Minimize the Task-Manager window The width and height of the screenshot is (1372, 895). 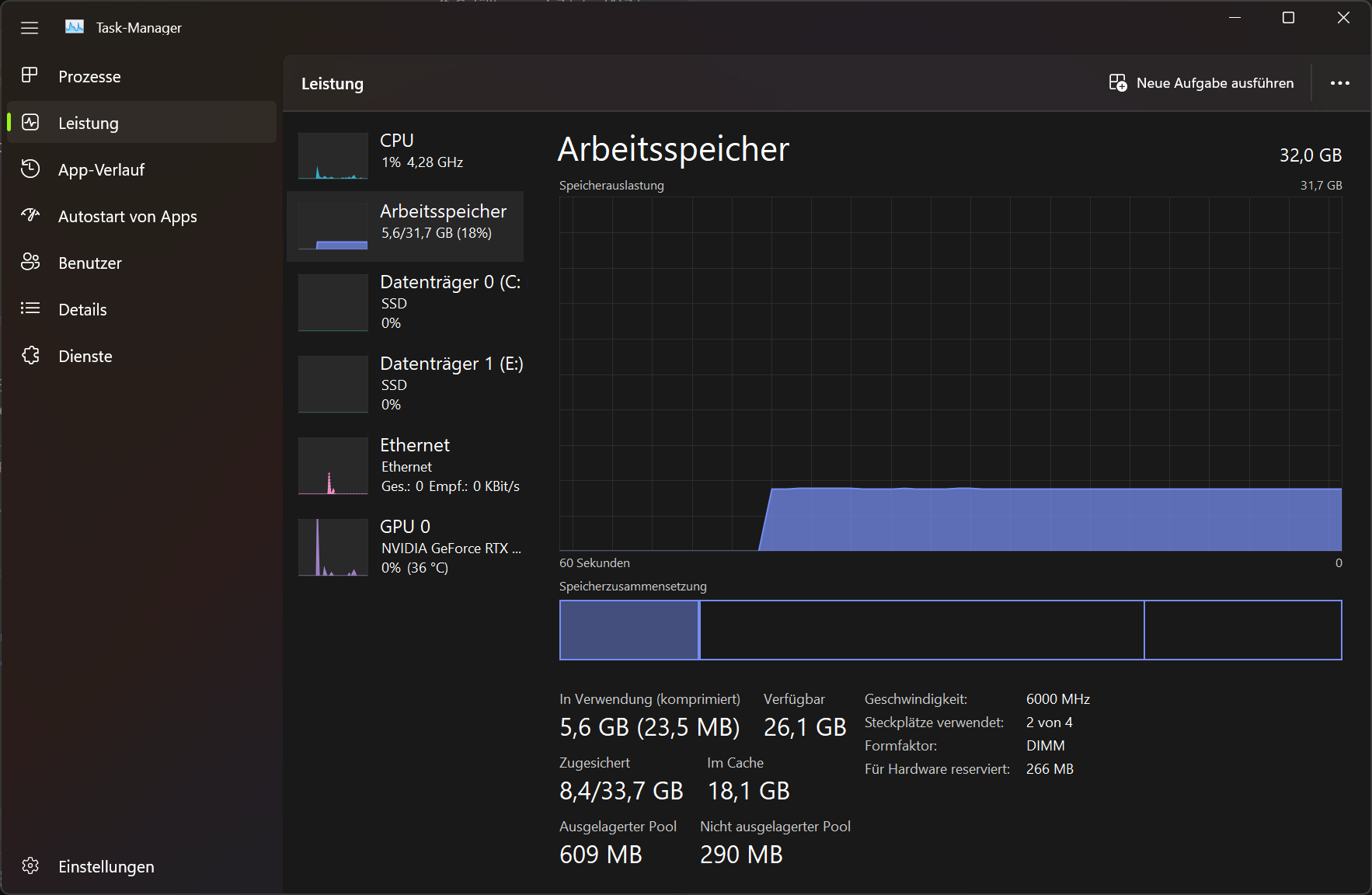click(x=1234, y=18)
